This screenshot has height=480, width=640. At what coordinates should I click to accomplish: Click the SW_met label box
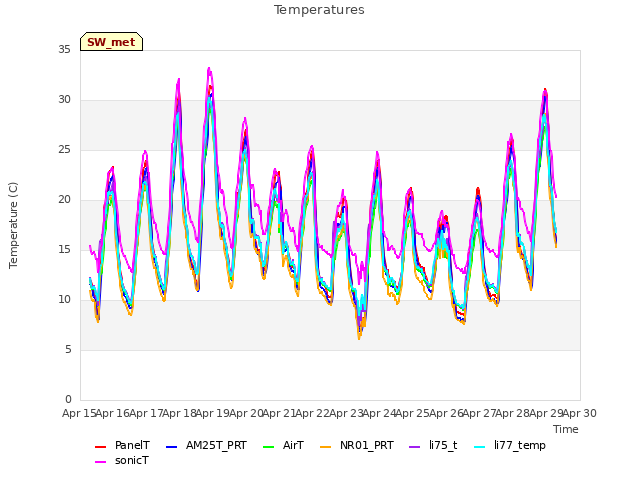111,42
